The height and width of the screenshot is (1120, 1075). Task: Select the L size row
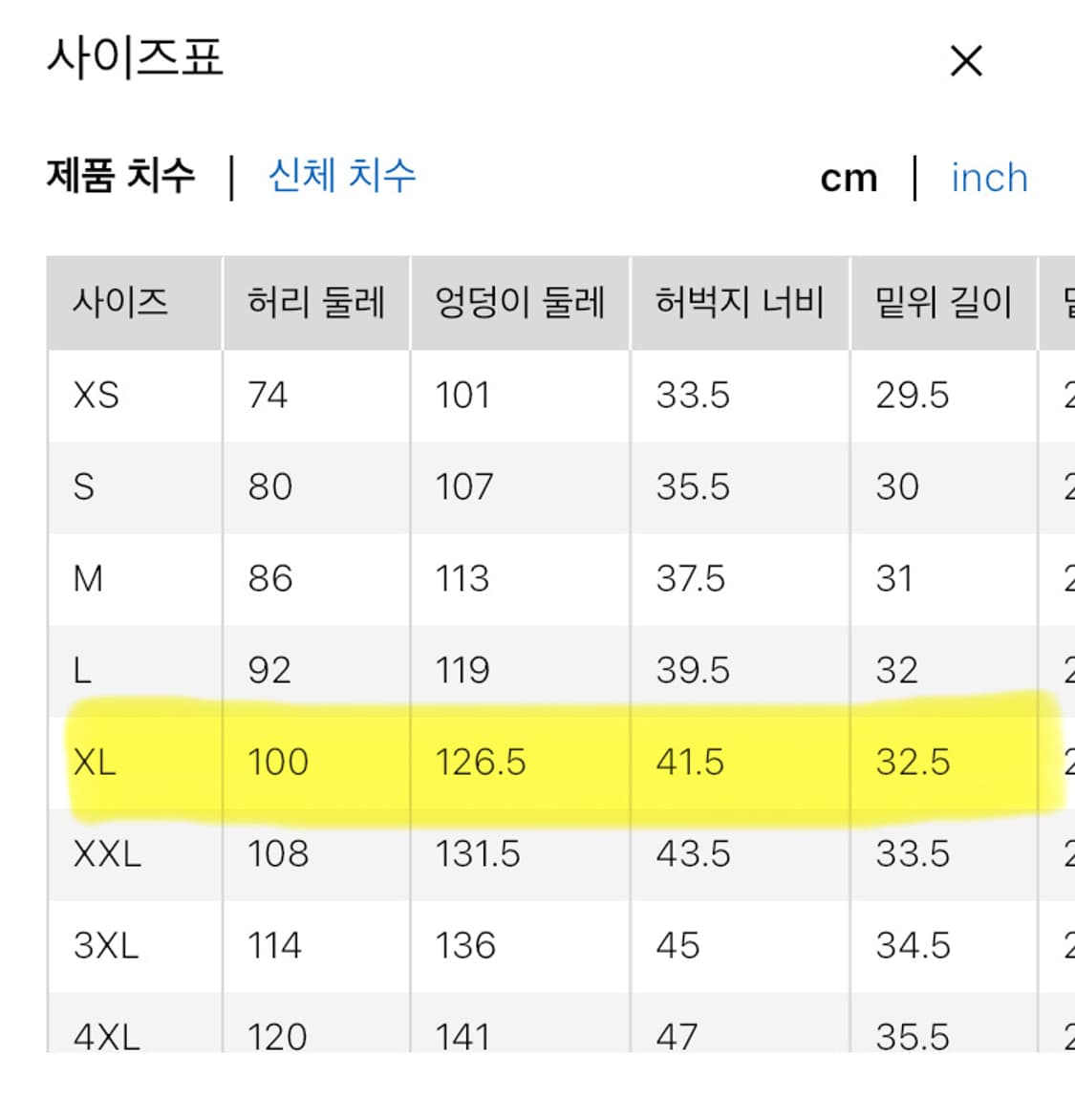click(x=81, y=670)
